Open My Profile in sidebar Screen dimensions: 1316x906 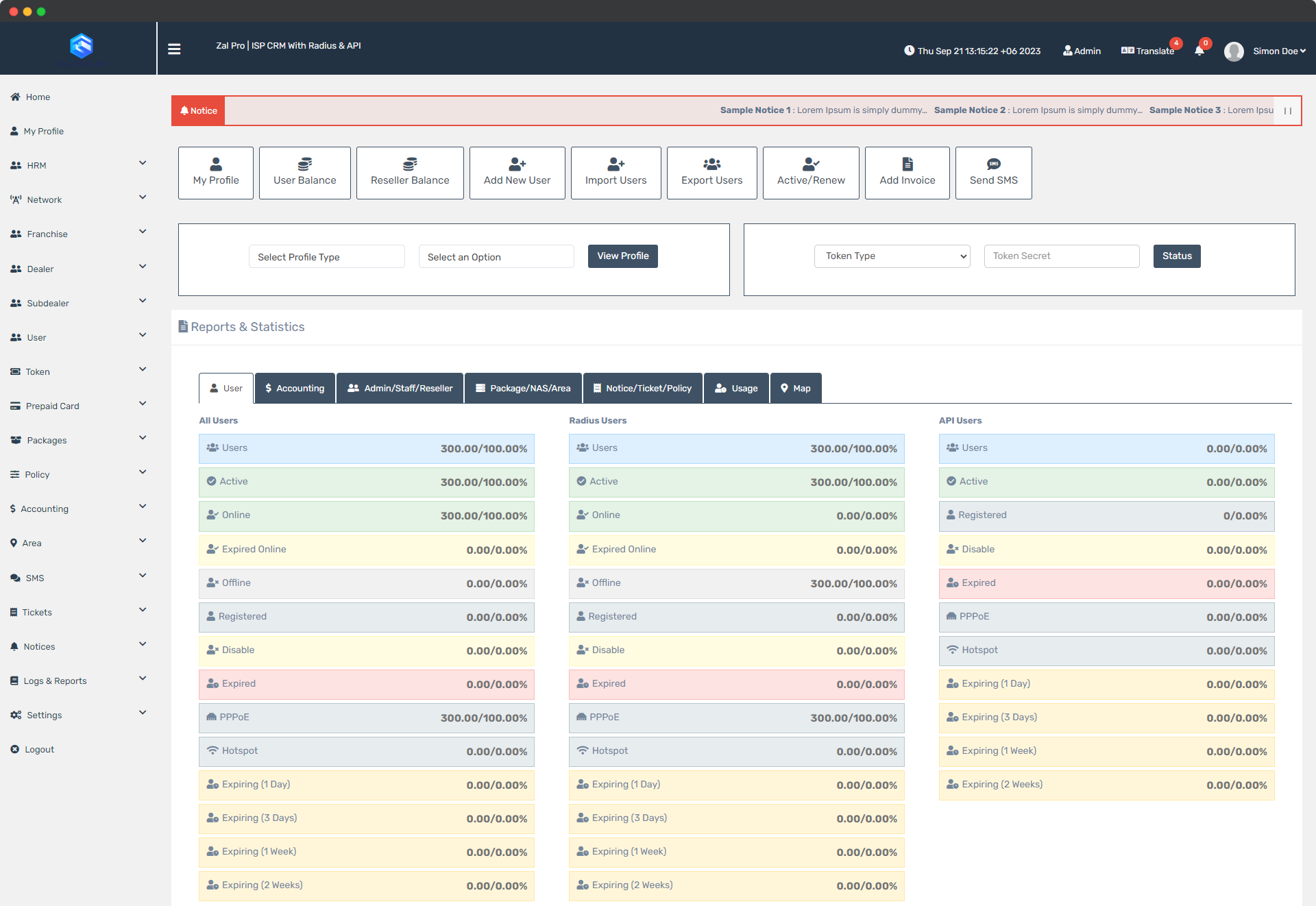coord(38,131)
